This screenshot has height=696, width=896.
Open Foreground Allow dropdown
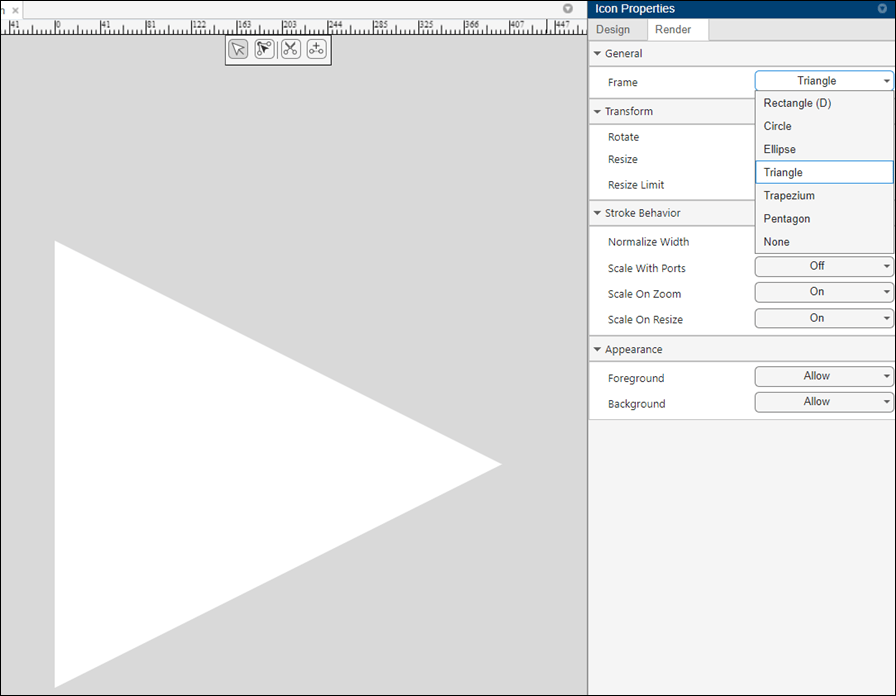824,376
